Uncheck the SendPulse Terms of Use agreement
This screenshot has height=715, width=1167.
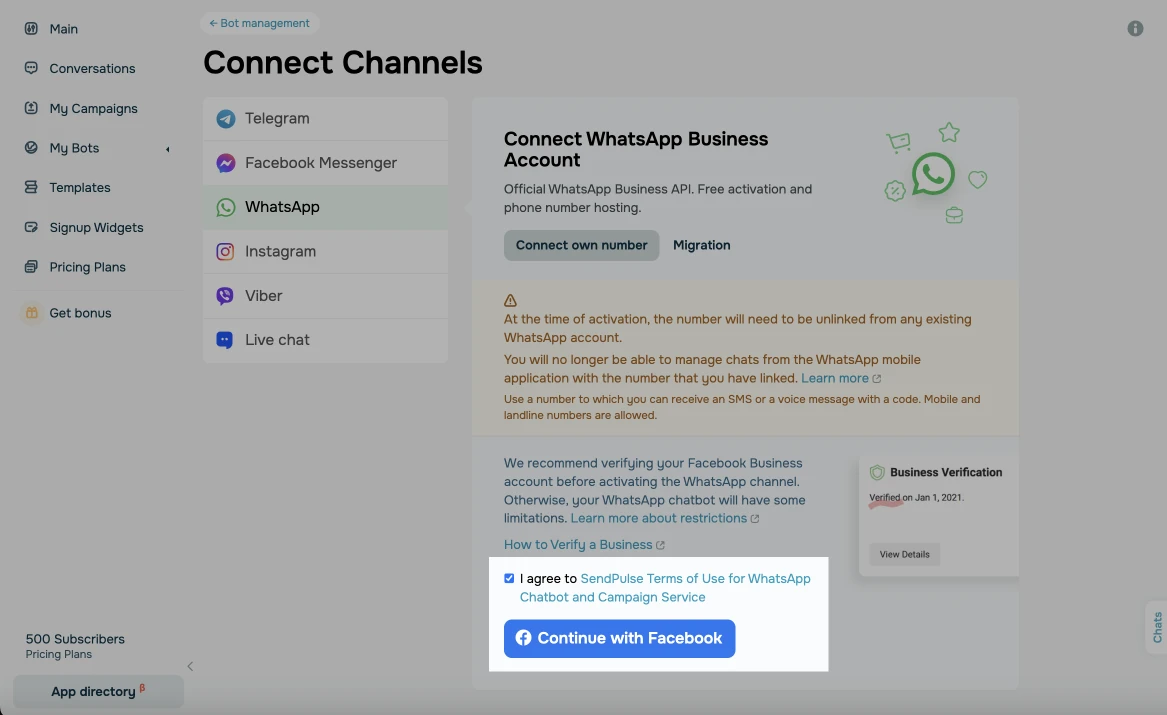pos(509,578)
